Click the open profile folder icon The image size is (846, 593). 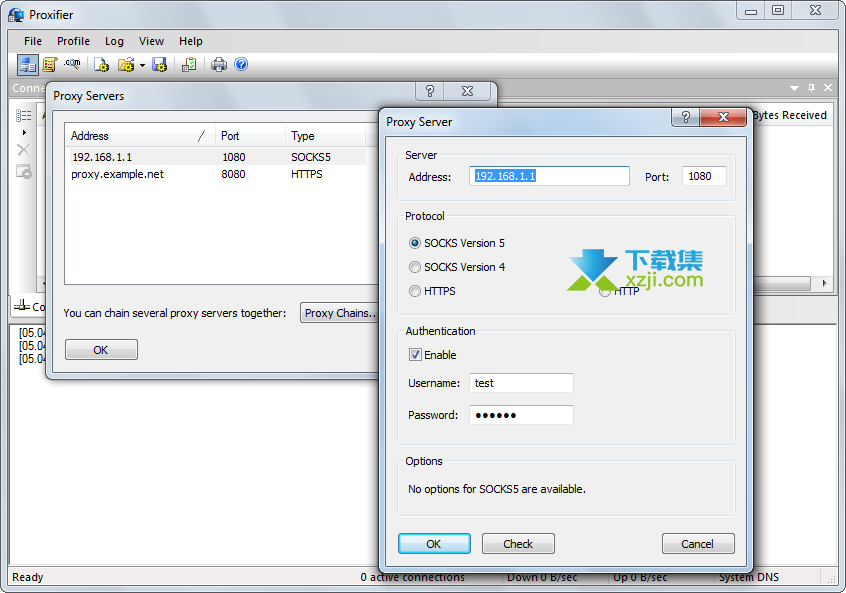pos(126,65)
